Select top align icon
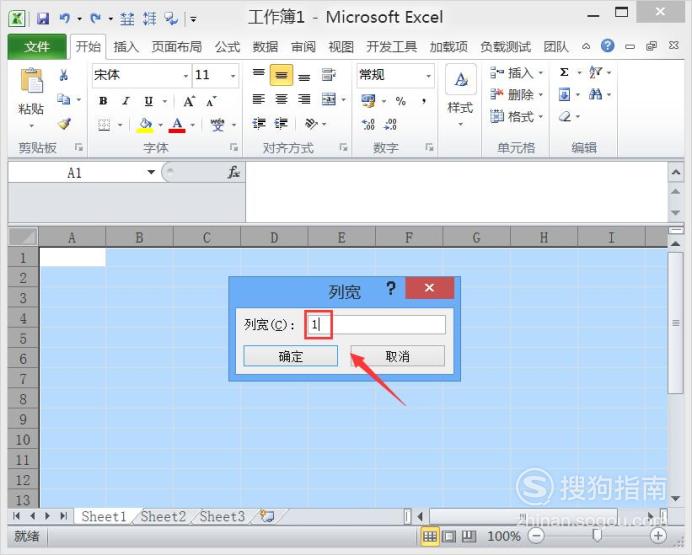The image size is (692, 555). pyautogui.click(x=259, y=73)
